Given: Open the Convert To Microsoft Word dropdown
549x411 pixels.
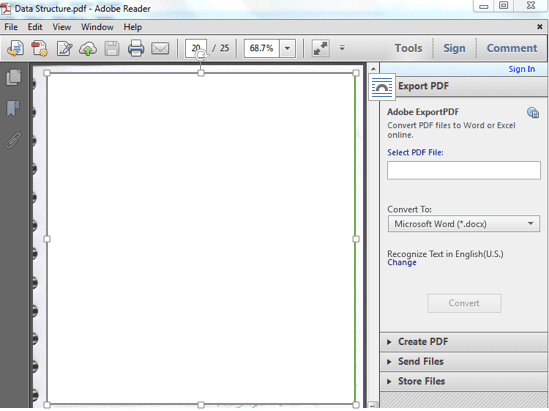Looking at the screenshot, I should coord(464,224).
